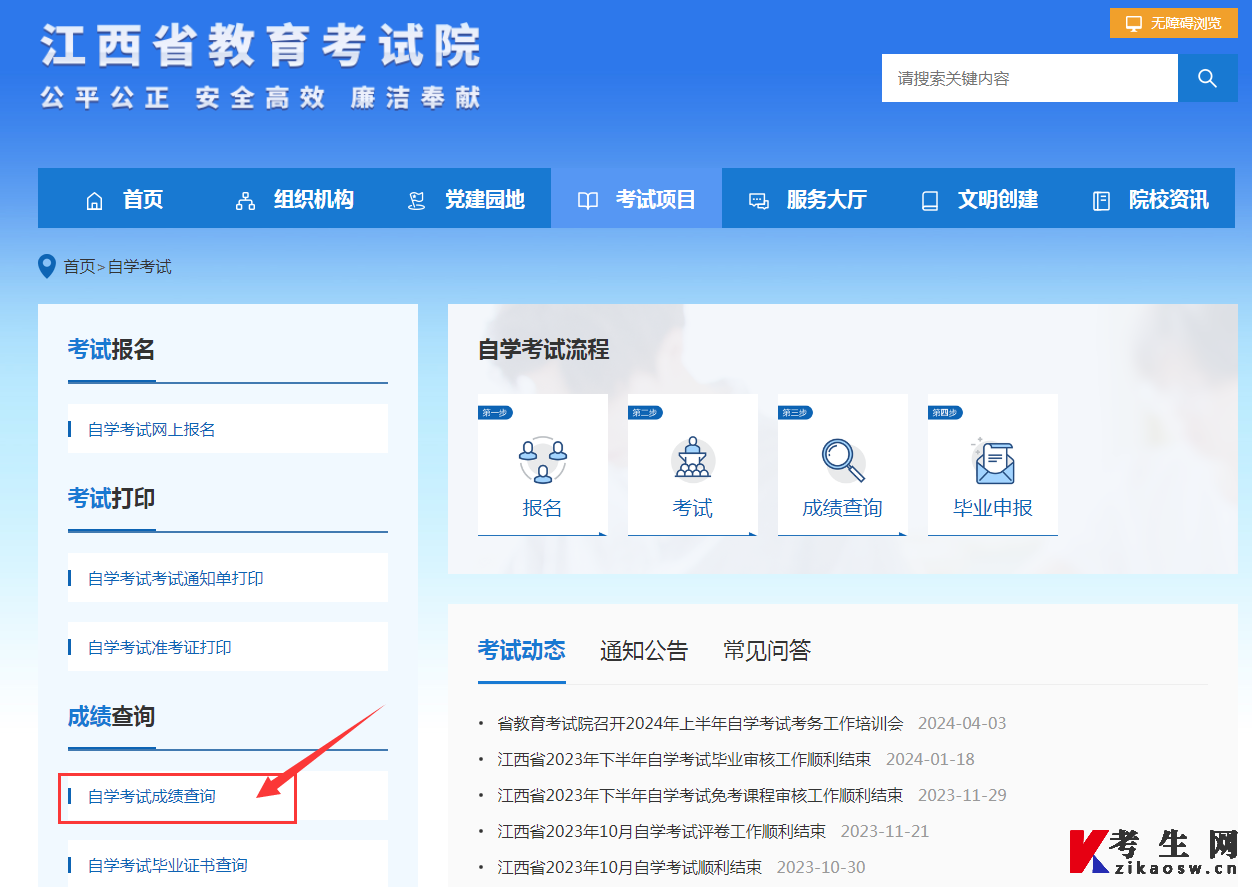Click the book icon beside 考试项目
This screenshot has width=1252, height=887.
click(x=588, y=198)
